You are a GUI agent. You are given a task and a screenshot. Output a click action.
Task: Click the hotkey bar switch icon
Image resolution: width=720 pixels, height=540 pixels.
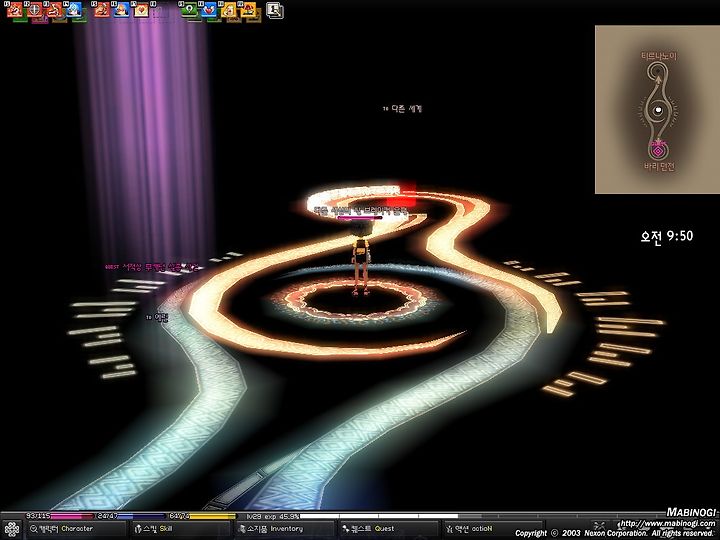(x=275, y=11)
